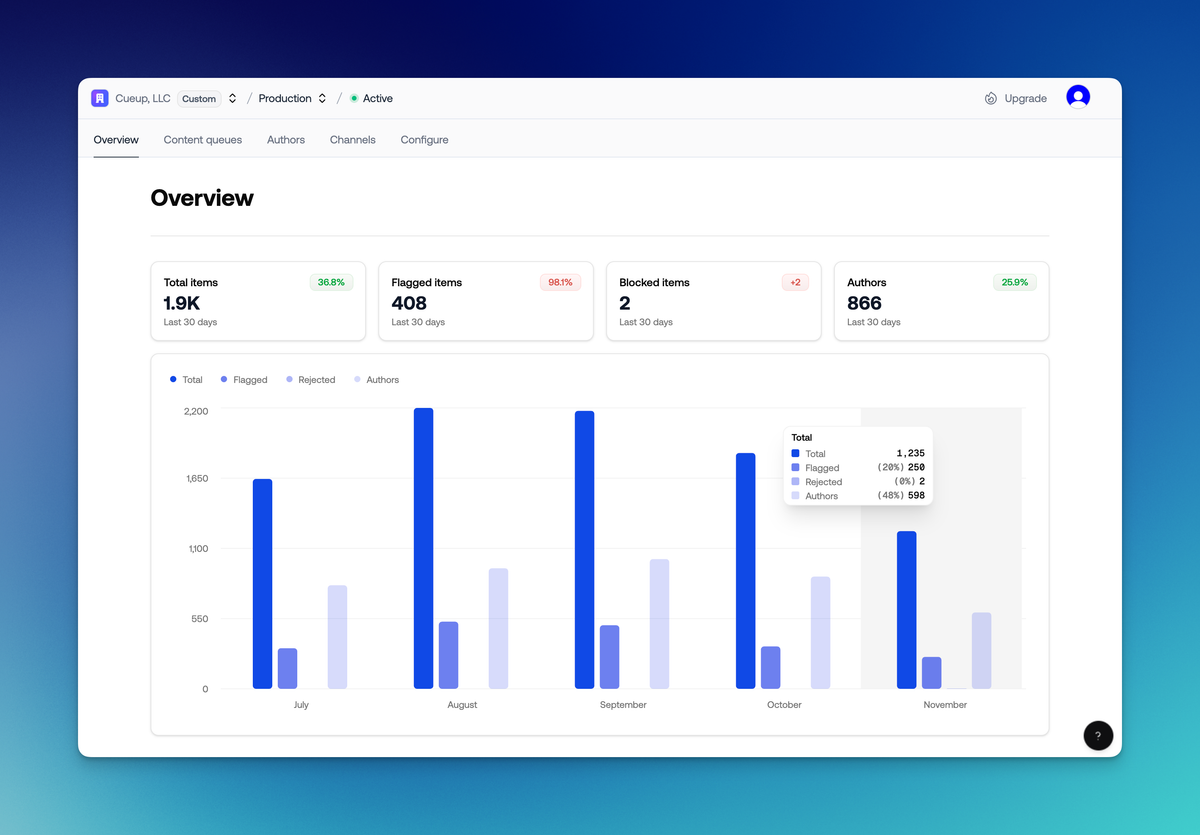Click the Total legend dot in the chart
Screen dimensions: 1200x835
173,379
